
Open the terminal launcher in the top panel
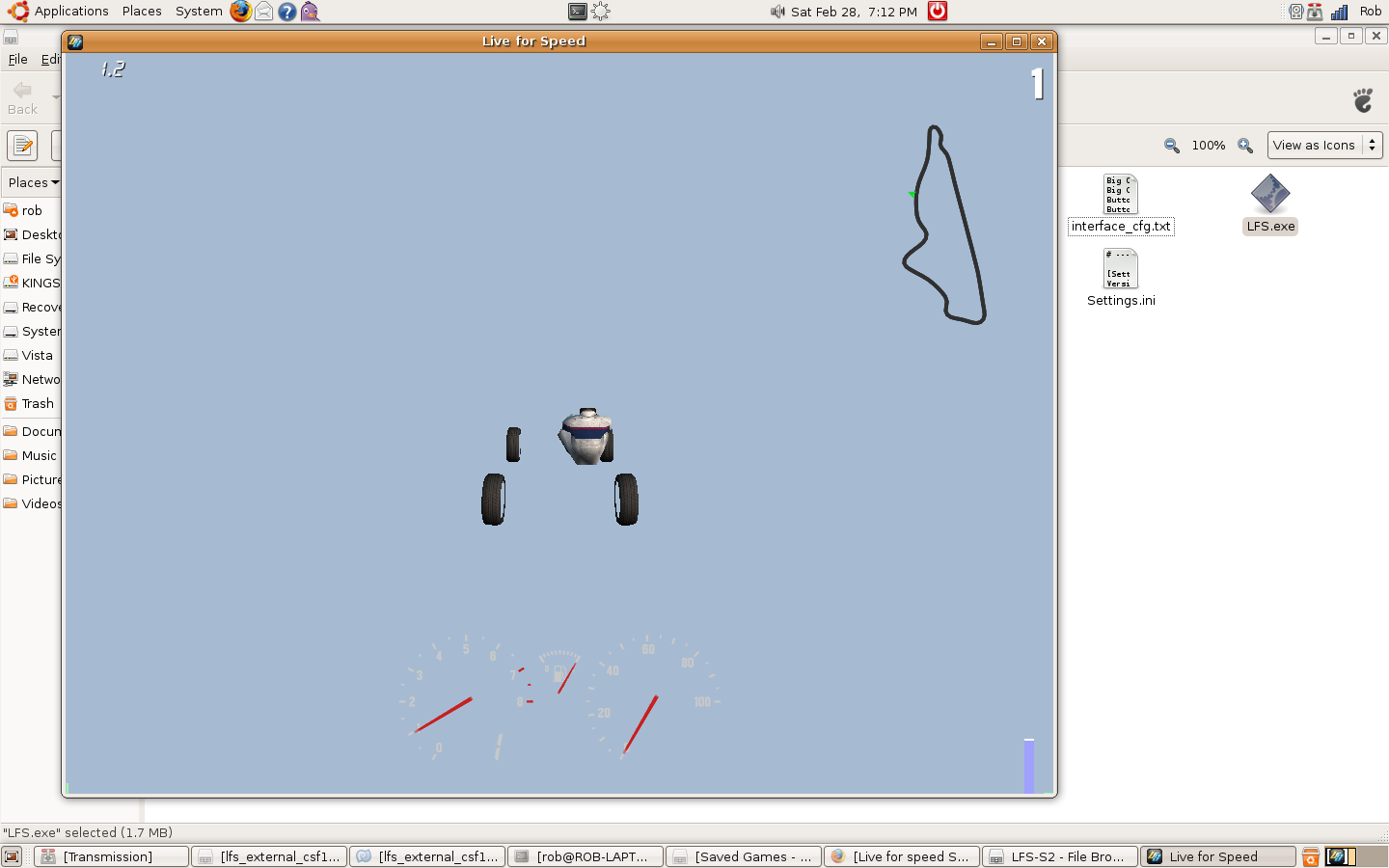pos(578,12)
